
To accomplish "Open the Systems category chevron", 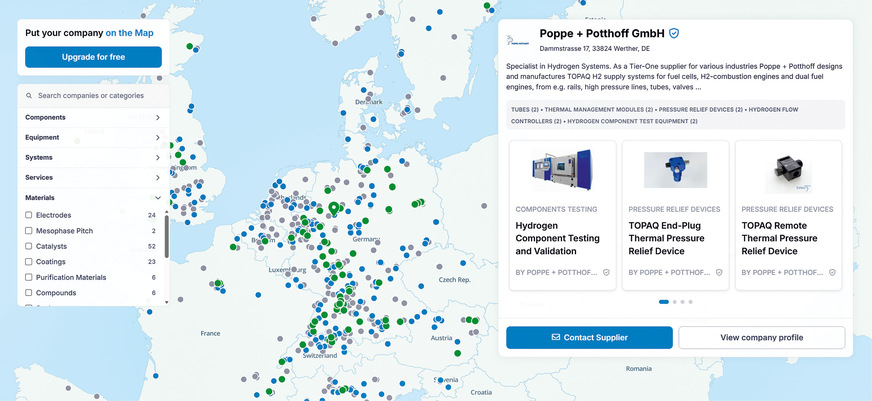I will click(158, 157).
